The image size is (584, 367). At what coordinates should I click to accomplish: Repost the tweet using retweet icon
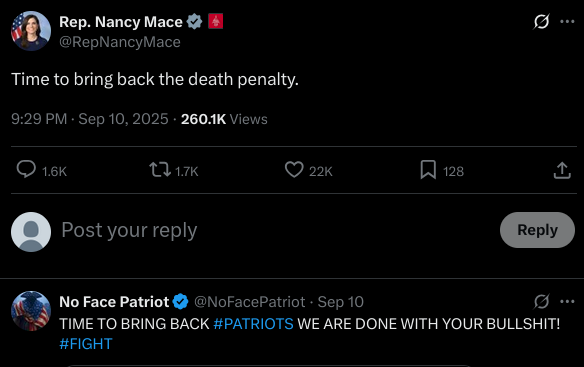(x=160, y=170)
